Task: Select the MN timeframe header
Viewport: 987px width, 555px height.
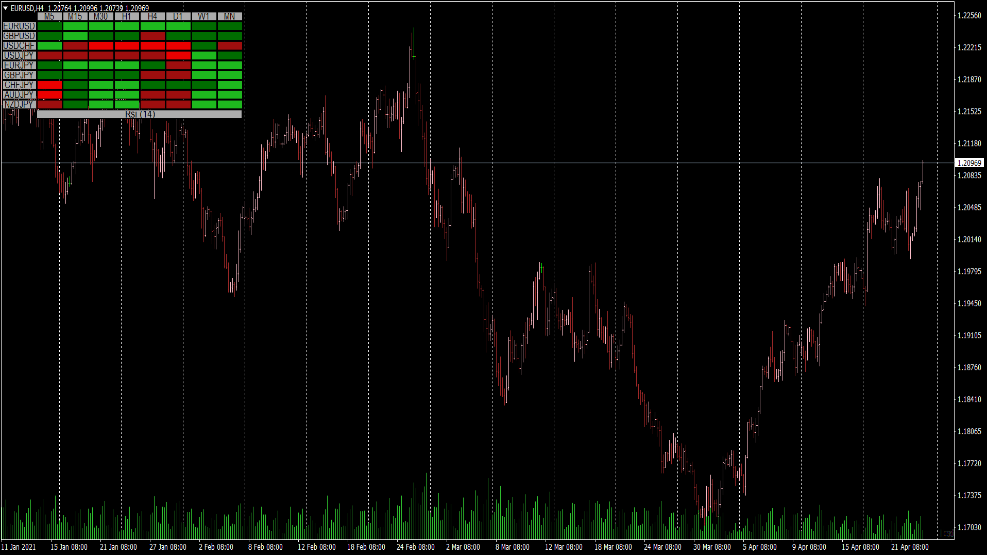Action: point(230,16)
